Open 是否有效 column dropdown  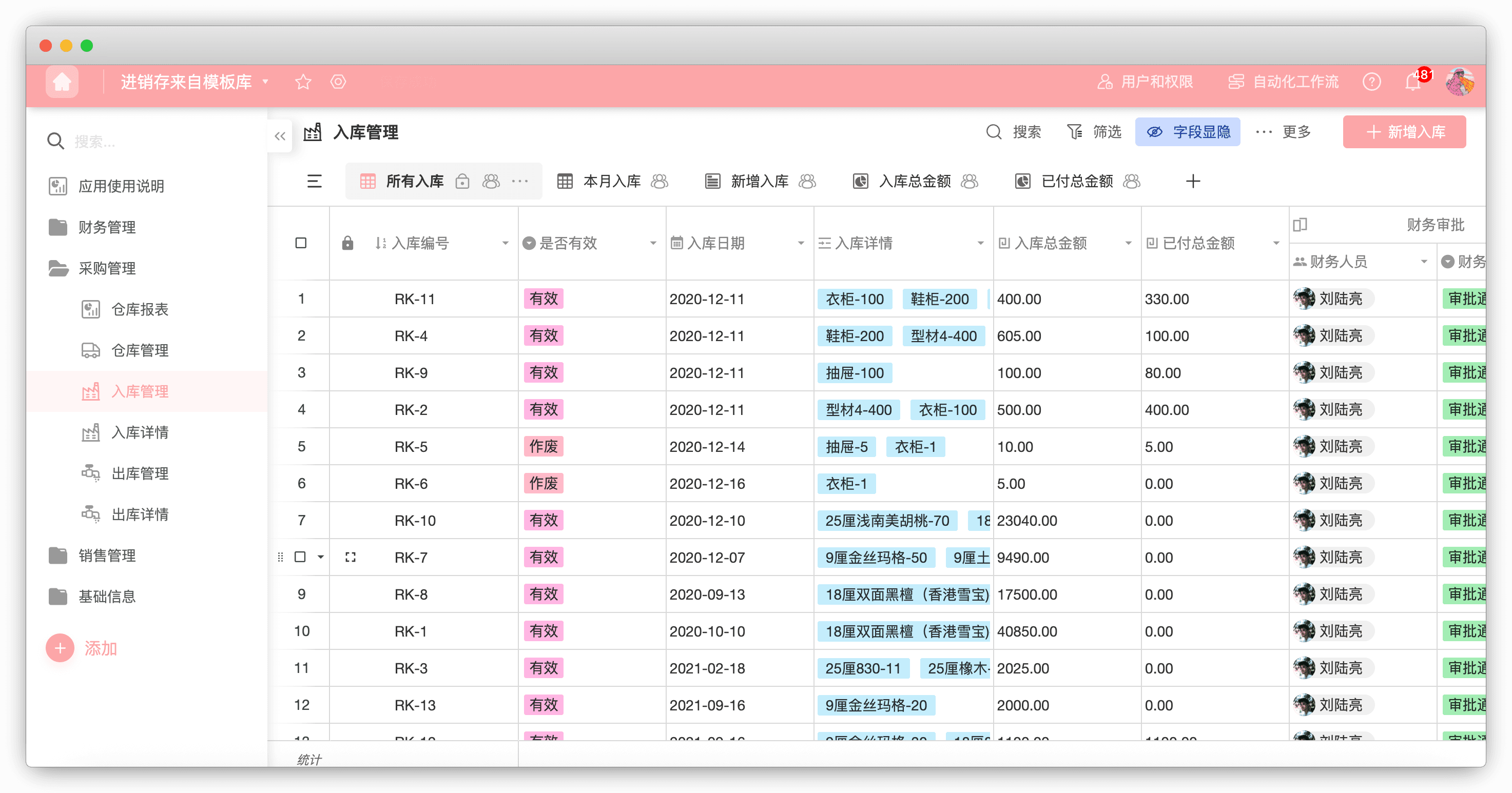[x=653, y=244]
